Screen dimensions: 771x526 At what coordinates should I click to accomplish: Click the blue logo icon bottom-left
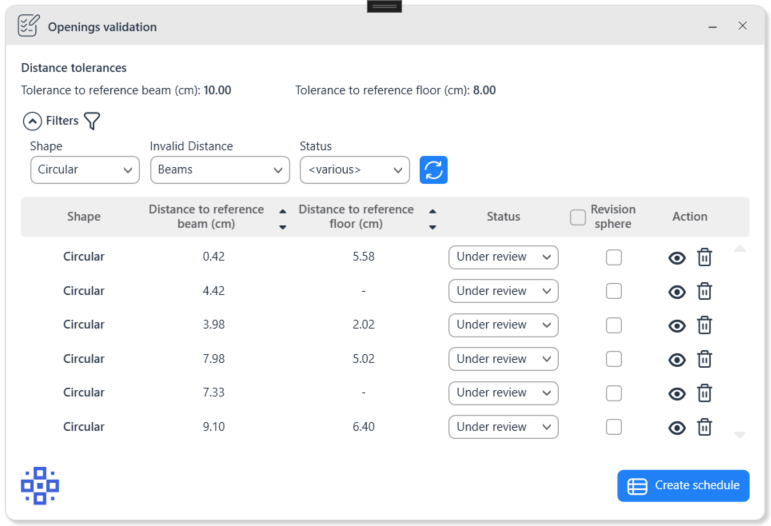click(x=40, y=486)
